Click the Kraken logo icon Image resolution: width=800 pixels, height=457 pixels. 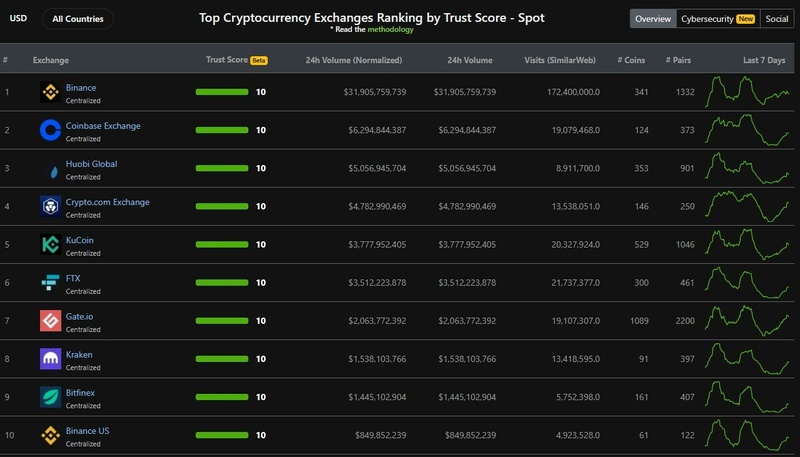click(x=50, y=359)
